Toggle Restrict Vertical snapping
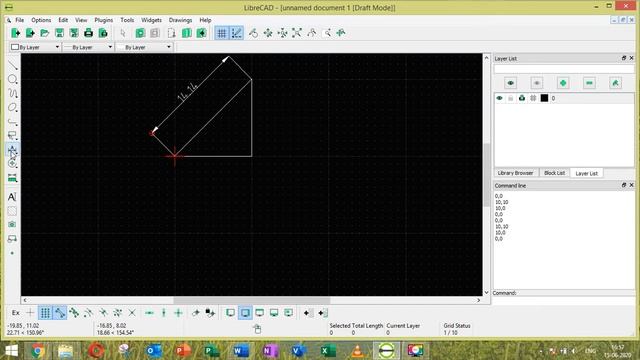Viewport: 640px width, 360px height. (x=164, y=313)
